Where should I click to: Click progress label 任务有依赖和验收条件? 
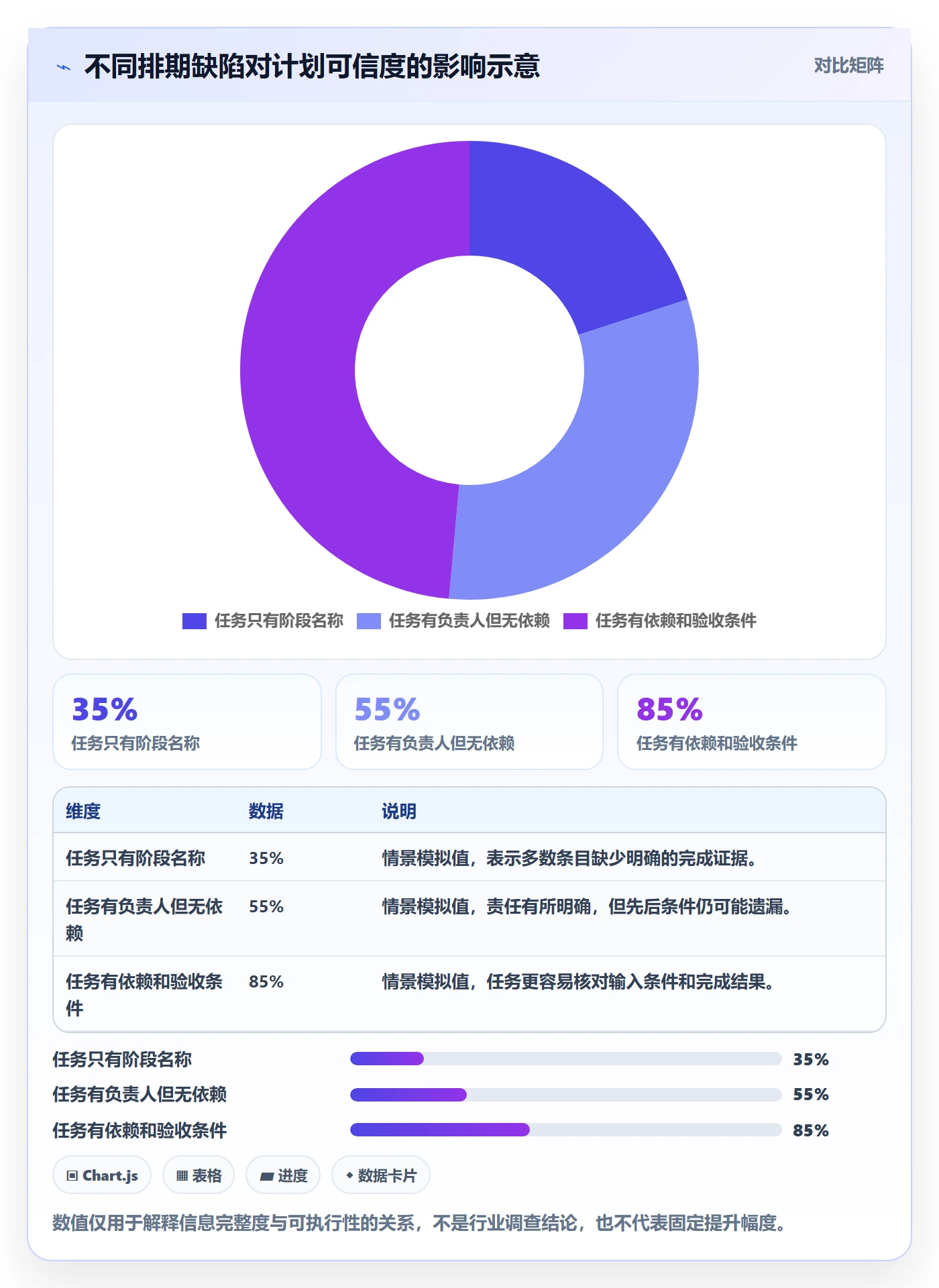(x=140, y=1131)
